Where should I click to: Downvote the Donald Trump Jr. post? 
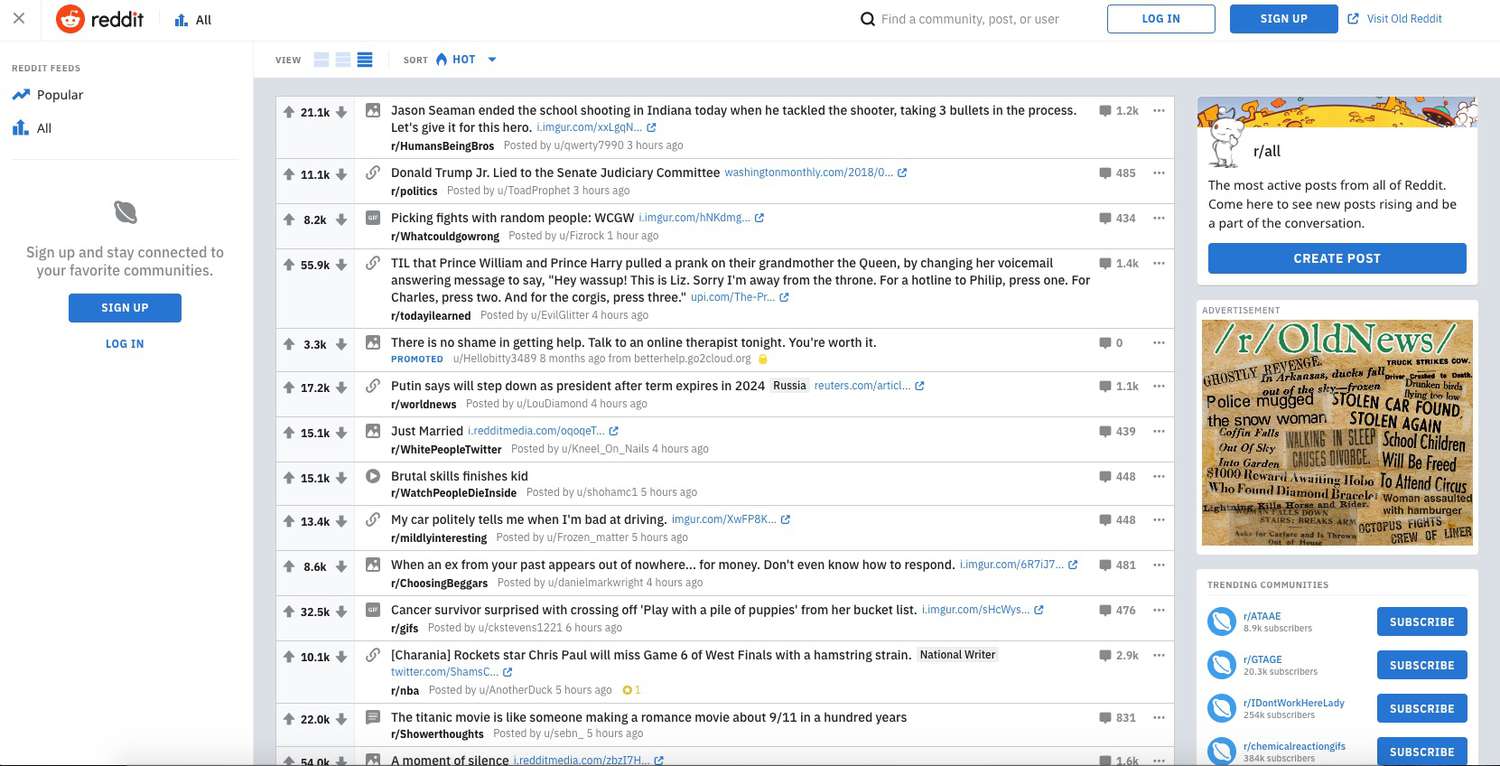pyautogui.click(x=341, y=175)
